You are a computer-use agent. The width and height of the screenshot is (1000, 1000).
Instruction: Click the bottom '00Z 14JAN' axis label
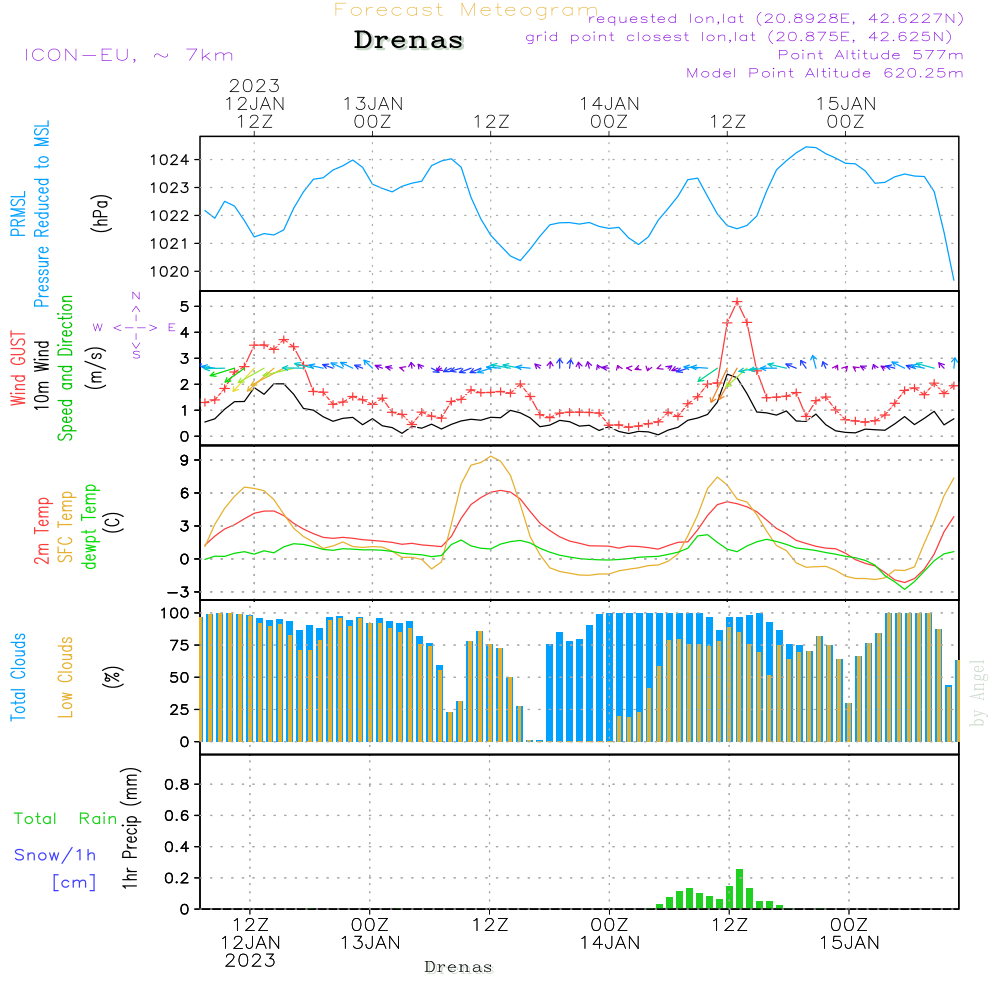[609, 934]
